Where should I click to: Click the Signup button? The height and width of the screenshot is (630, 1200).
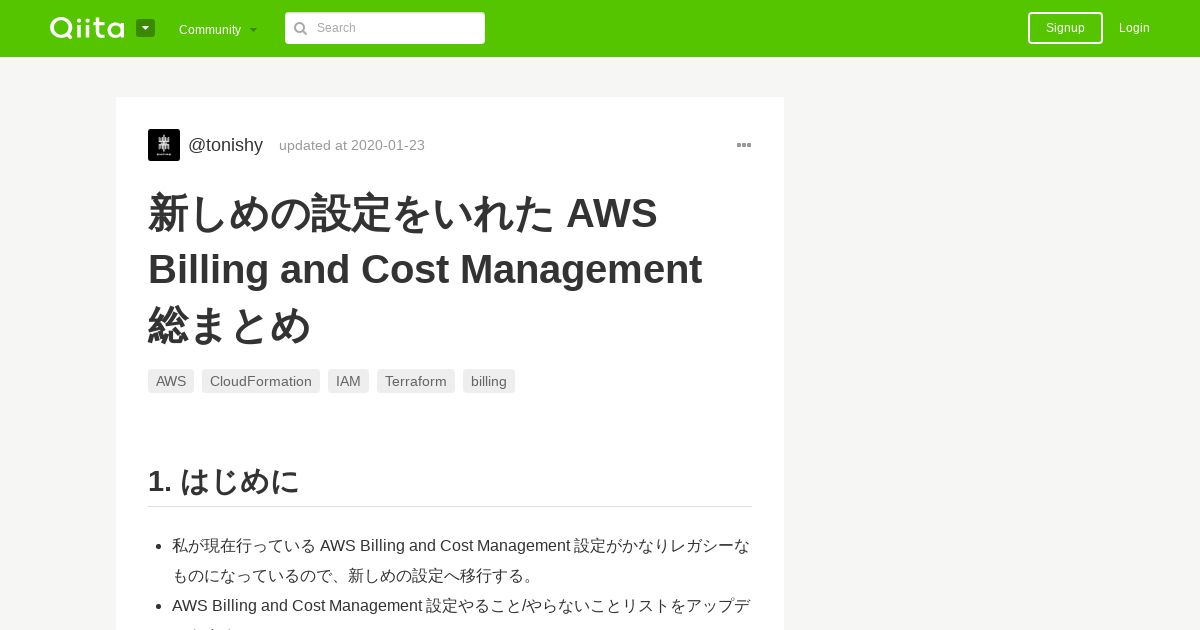point(1065,28)
